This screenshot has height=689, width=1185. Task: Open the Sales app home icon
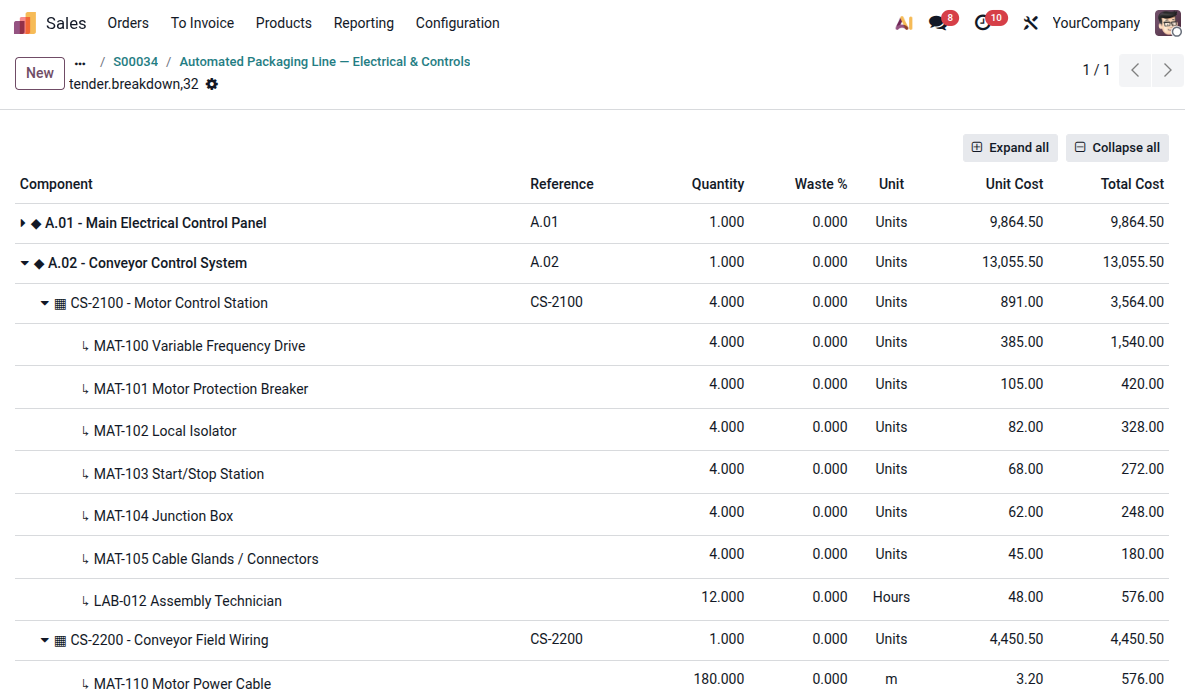coord(25,23)
